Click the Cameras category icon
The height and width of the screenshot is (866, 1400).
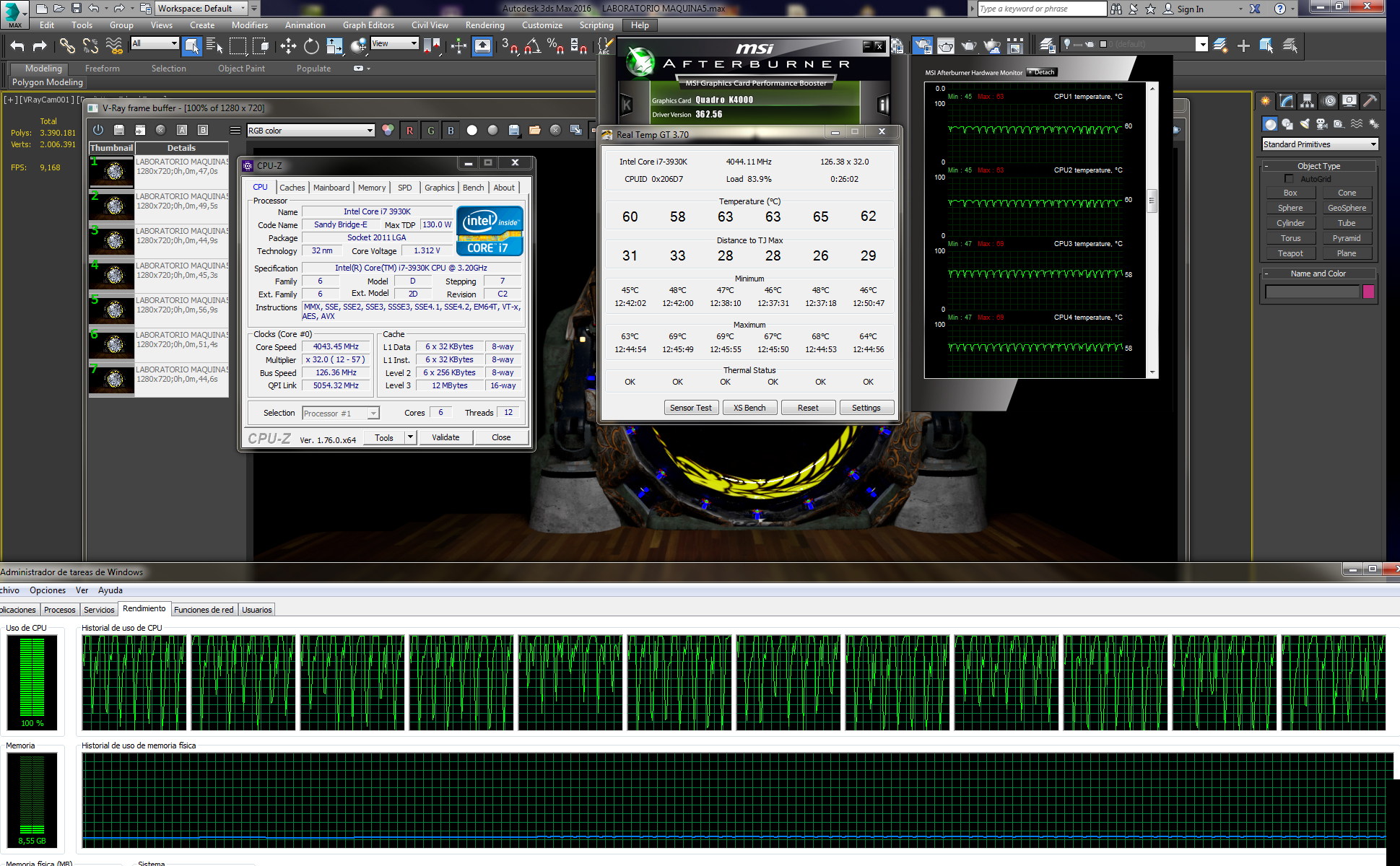(x=1322, y=124)
